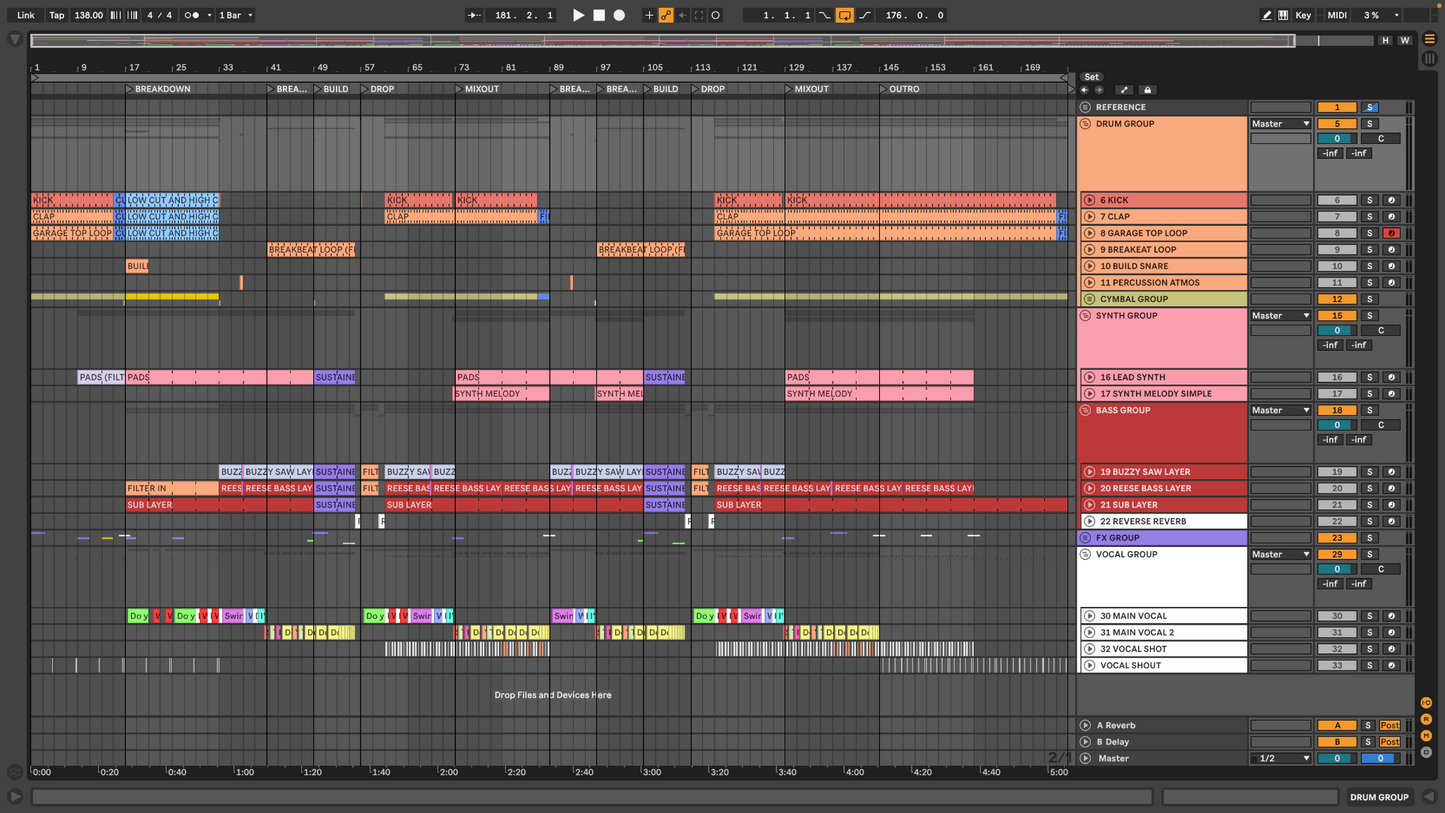Click the lock envelopes icon in the Set panel
1445x813 pixels.
click(x=1147, y=90)
